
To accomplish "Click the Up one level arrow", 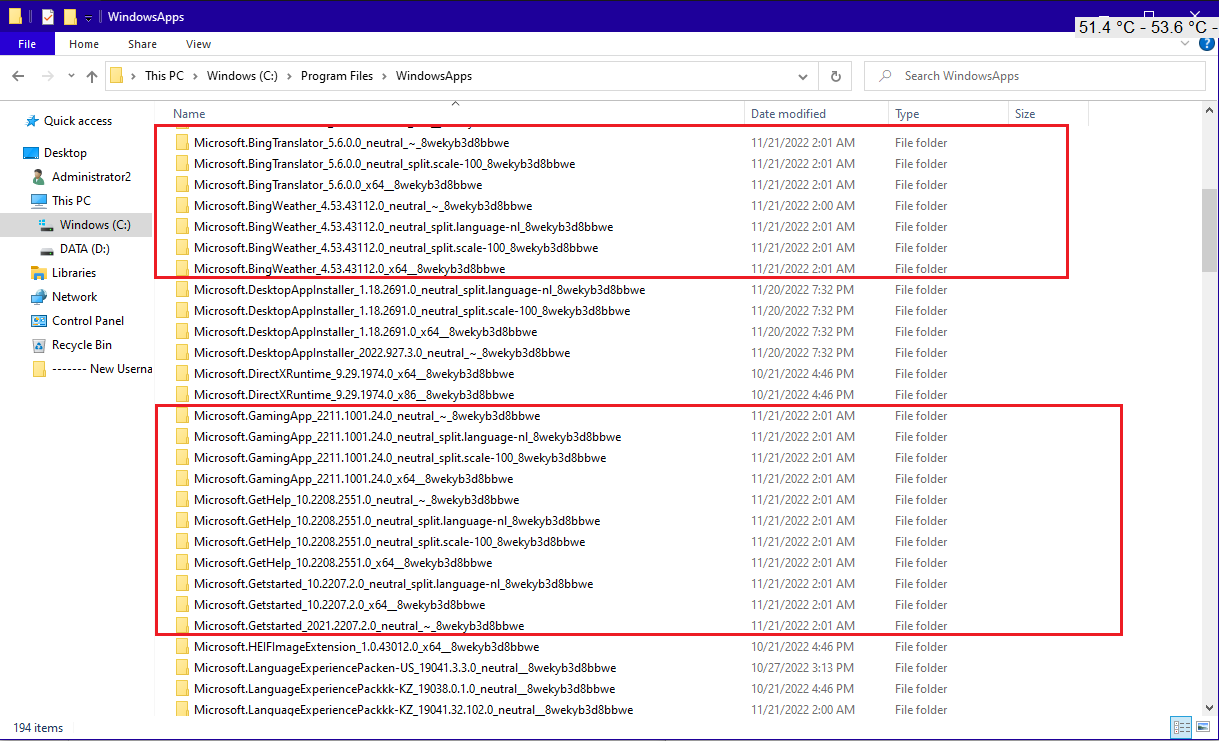I will click(92, 76).
